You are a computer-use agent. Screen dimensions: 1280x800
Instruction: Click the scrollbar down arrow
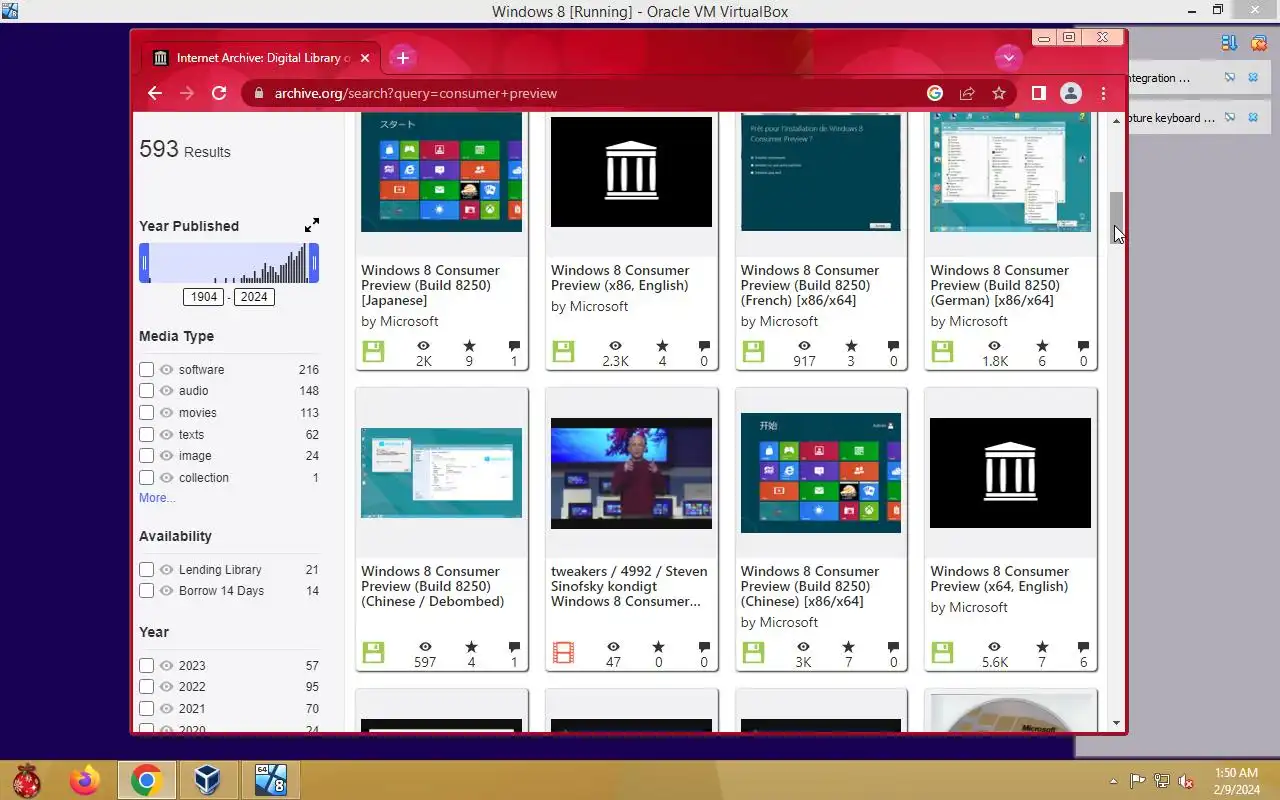1117,723
